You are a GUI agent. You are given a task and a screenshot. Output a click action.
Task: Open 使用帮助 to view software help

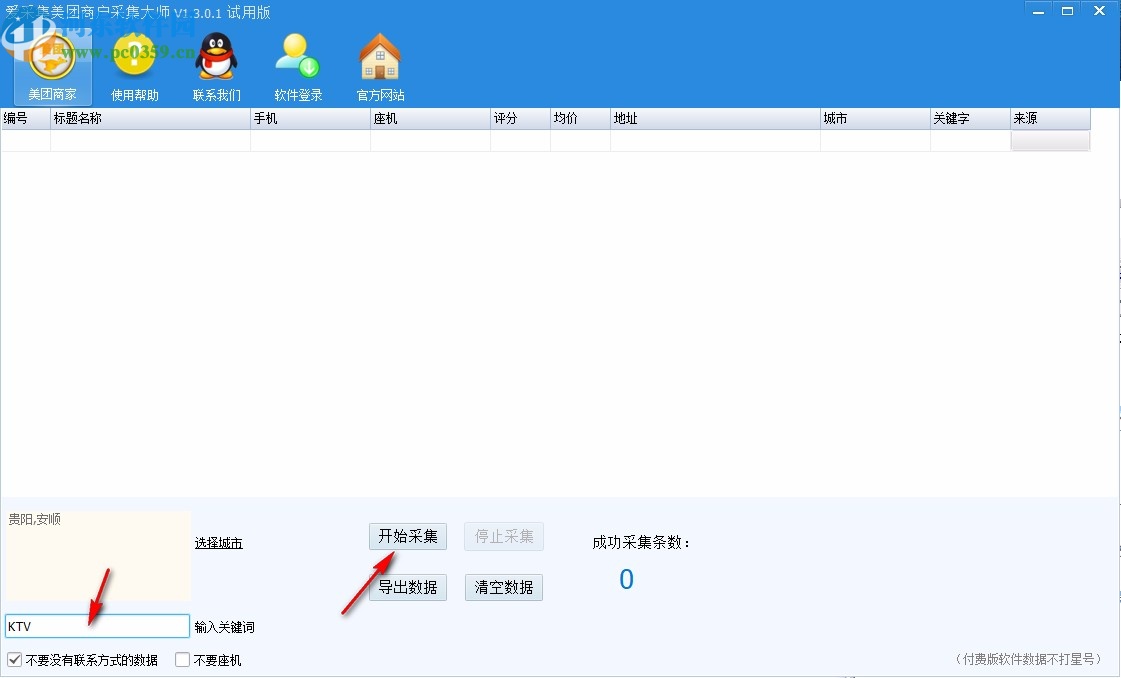point(134,62)
